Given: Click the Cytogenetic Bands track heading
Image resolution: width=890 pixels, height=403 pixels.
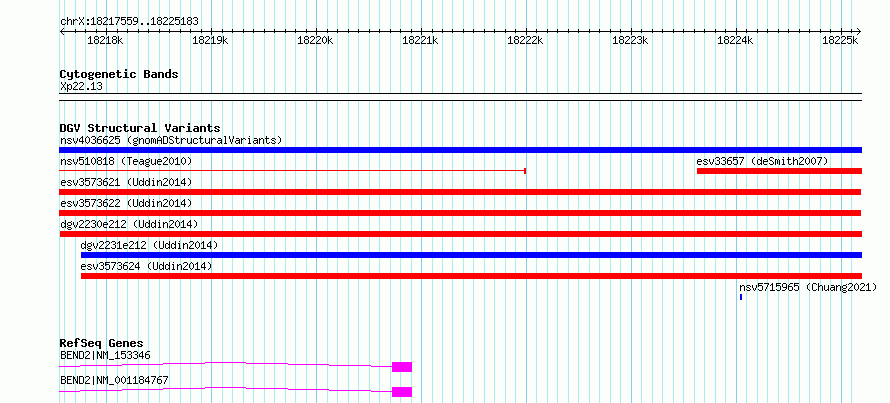Looking at the screenshot, I should (x=119, y=74).
